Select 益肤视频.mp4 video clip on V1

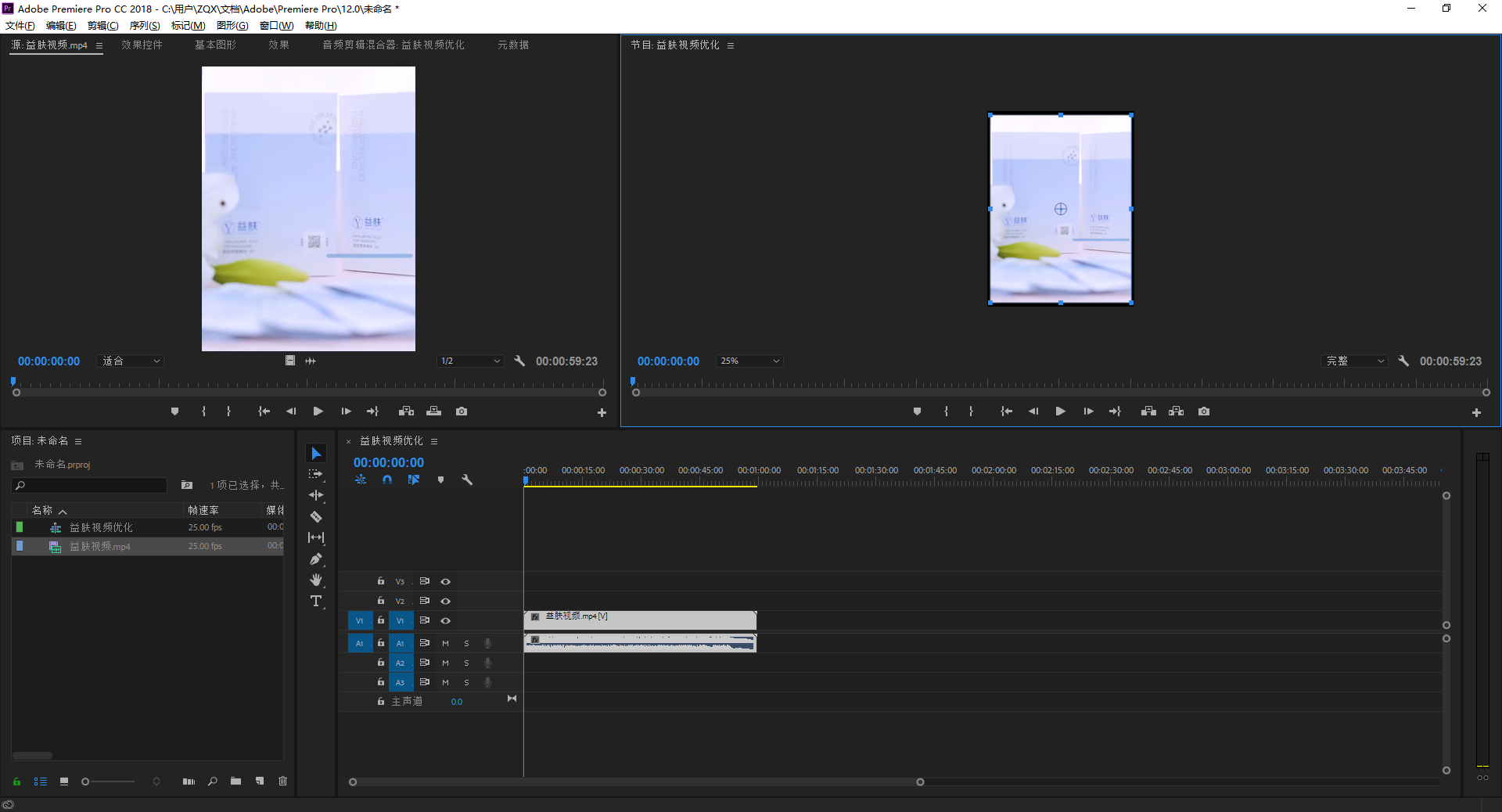(640, 620)
